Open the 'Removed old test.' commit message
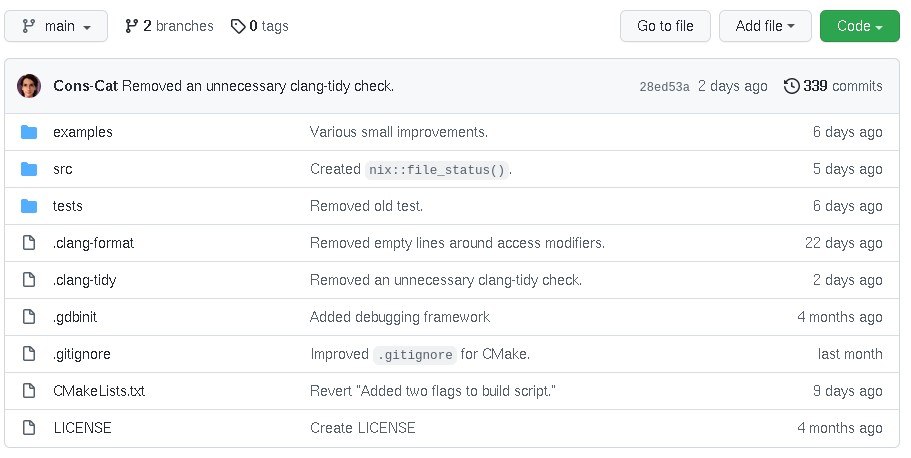911x458 pixels. (366, 206)
